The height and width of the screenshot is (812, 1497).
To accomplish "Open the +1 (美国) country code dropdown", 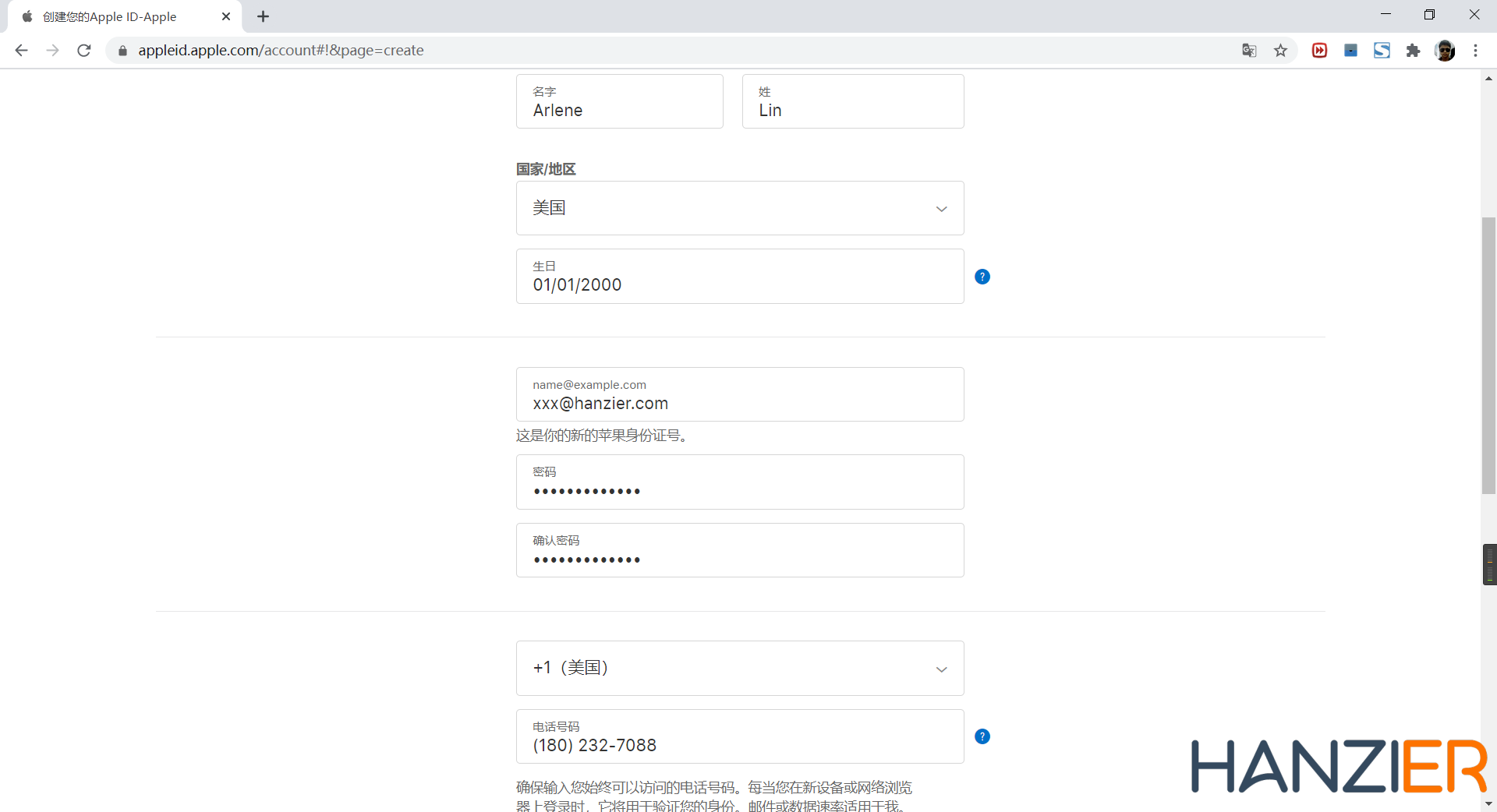I will 739,668.
